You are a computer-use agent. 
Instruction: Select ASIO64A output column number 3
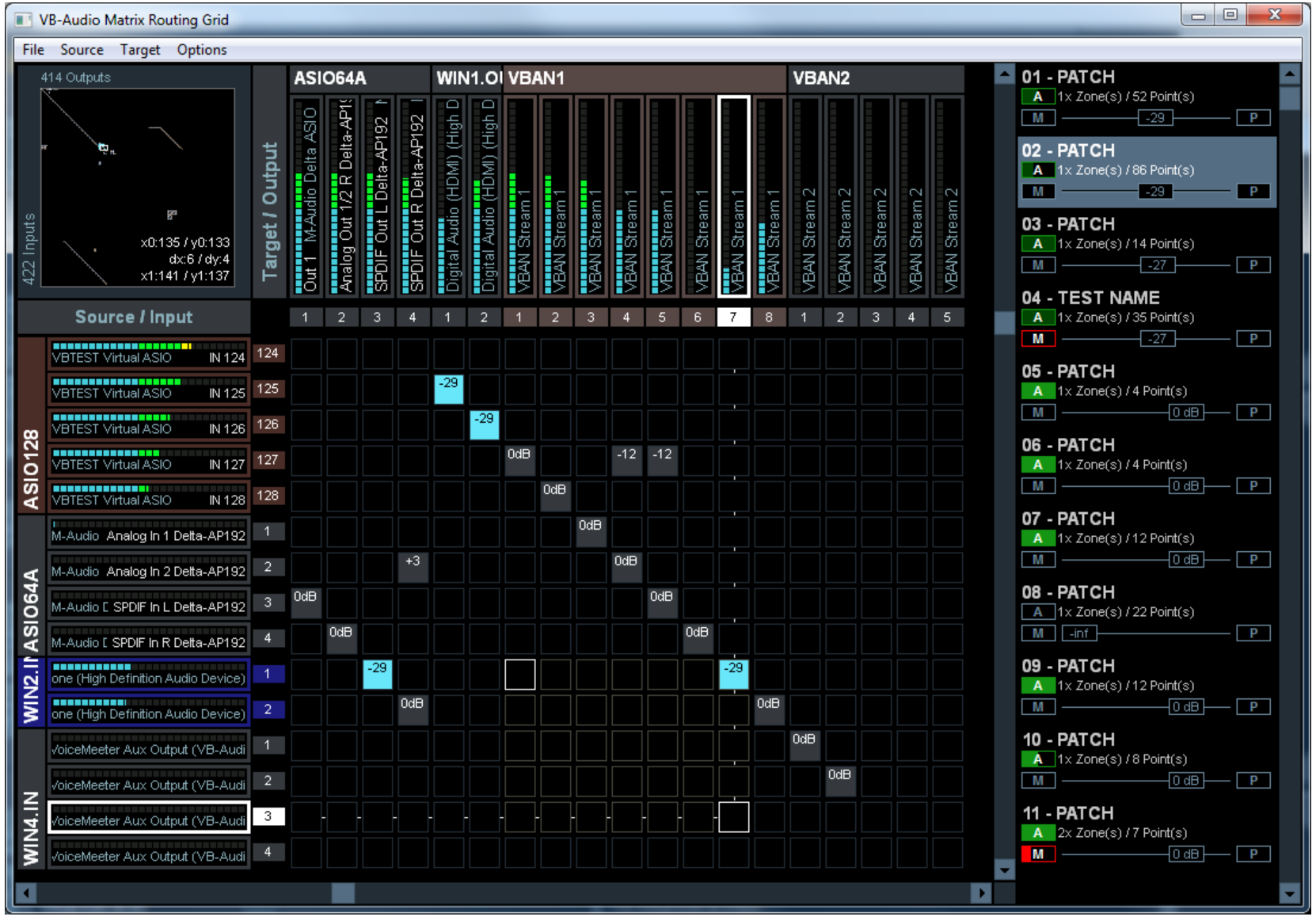(x=377, y=318)
